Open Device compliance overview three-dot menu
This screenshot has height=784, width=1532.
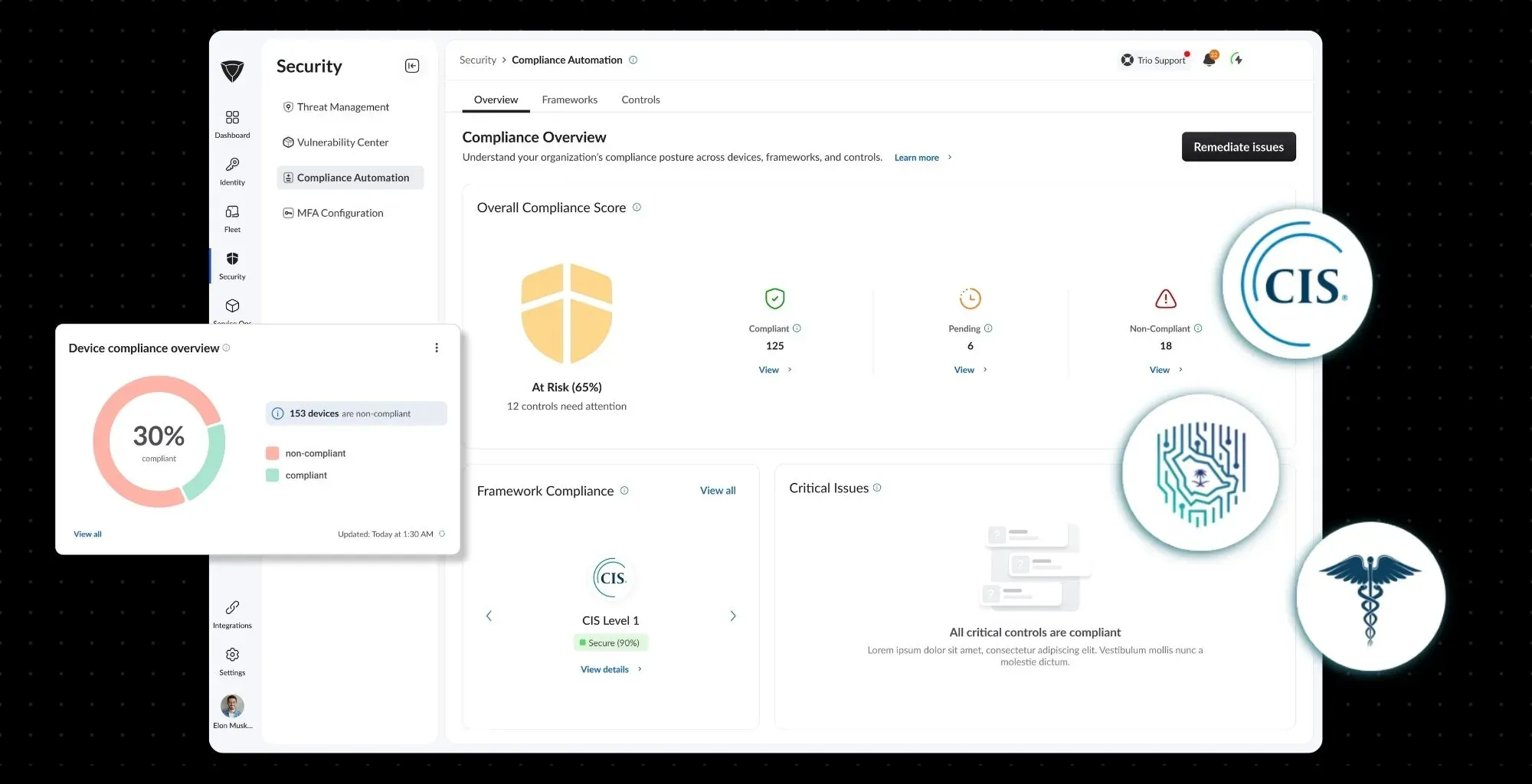pyautogui.click(x=437, y=348)
